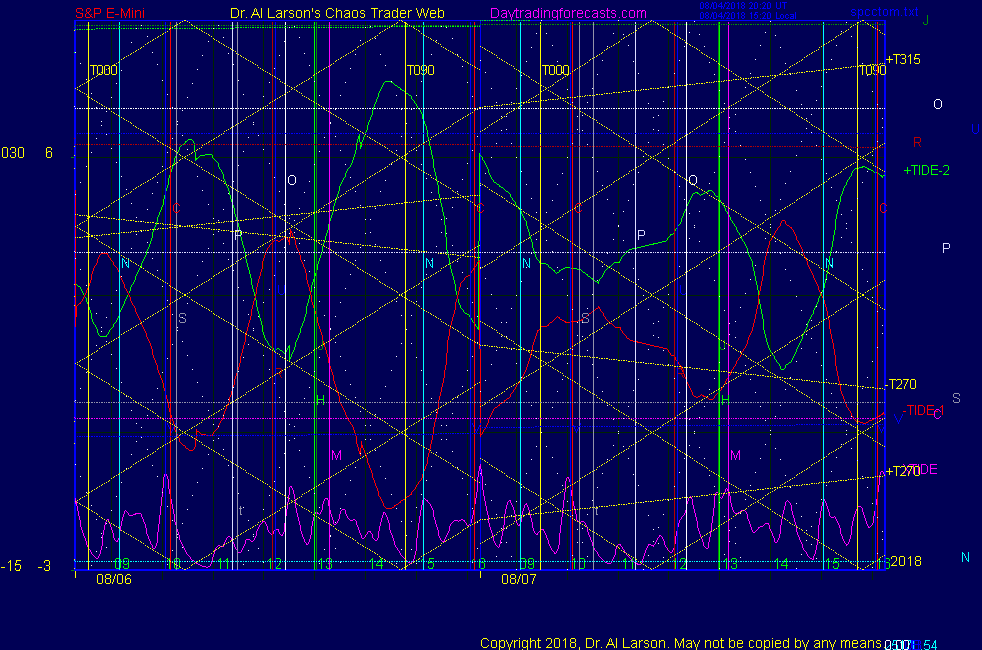The image size is (982, 650).
Task: Click the "-15" price axis label
Action: pyautogui.click(x=11, y=566)
